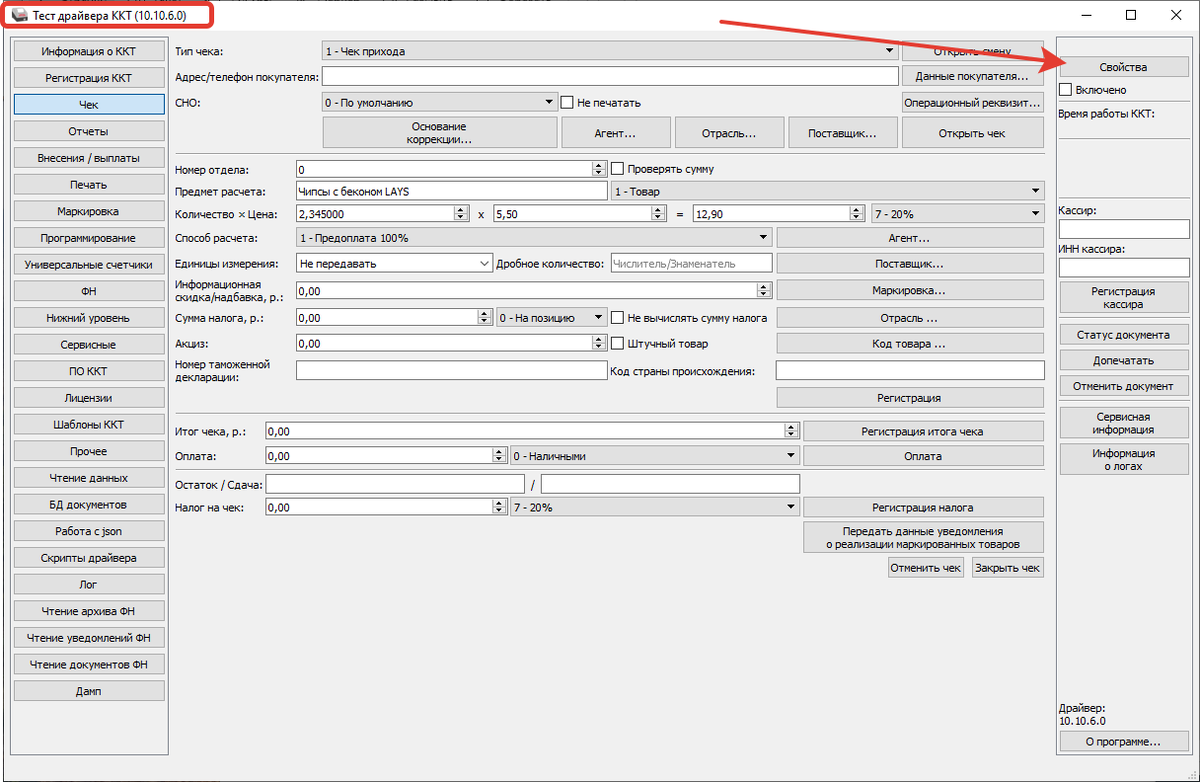
Task: Click the Отменить чек button
Action: (925, 568)
